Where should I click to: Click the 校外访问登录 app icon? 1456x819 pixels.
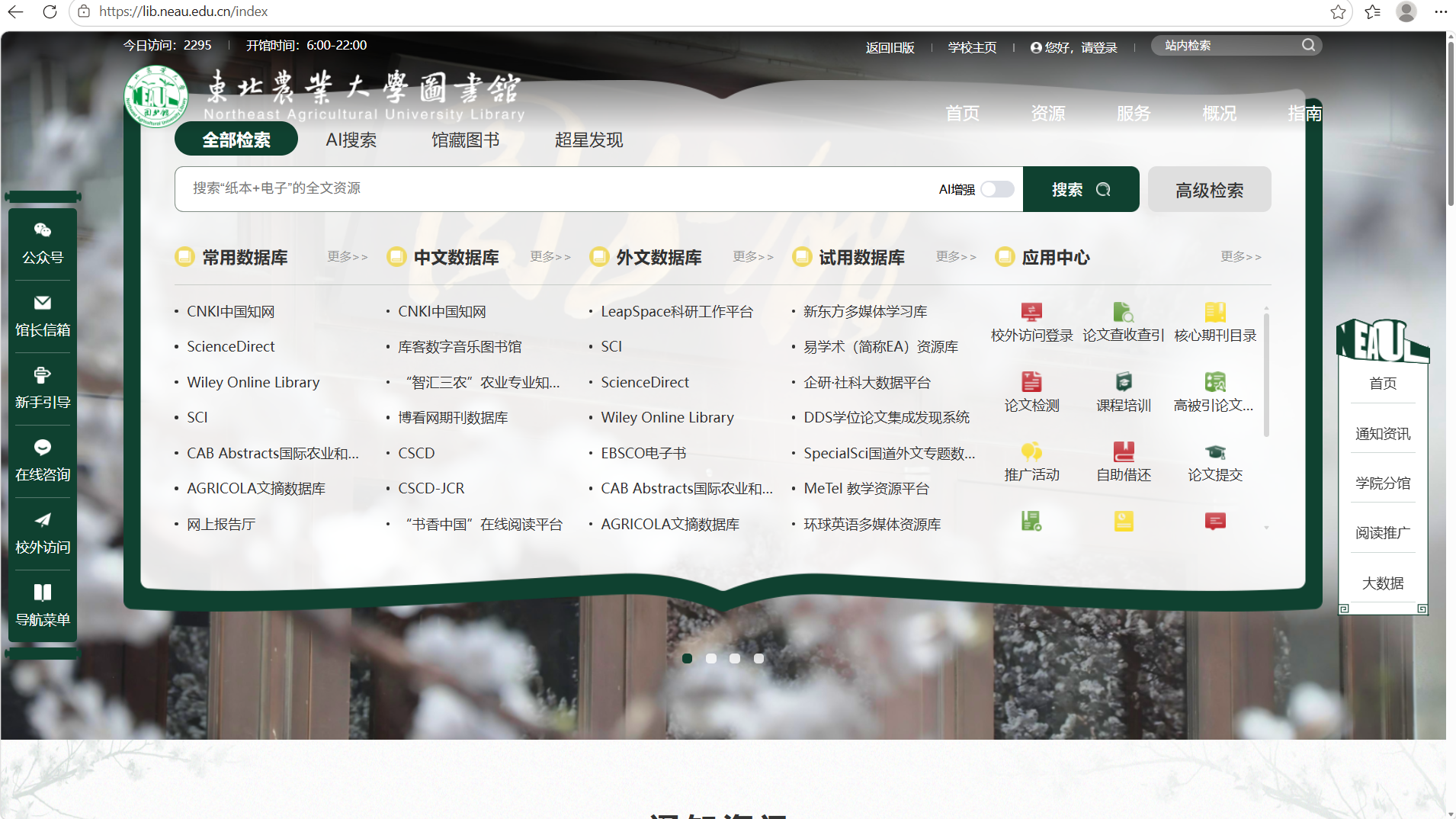coord(1031,312)
